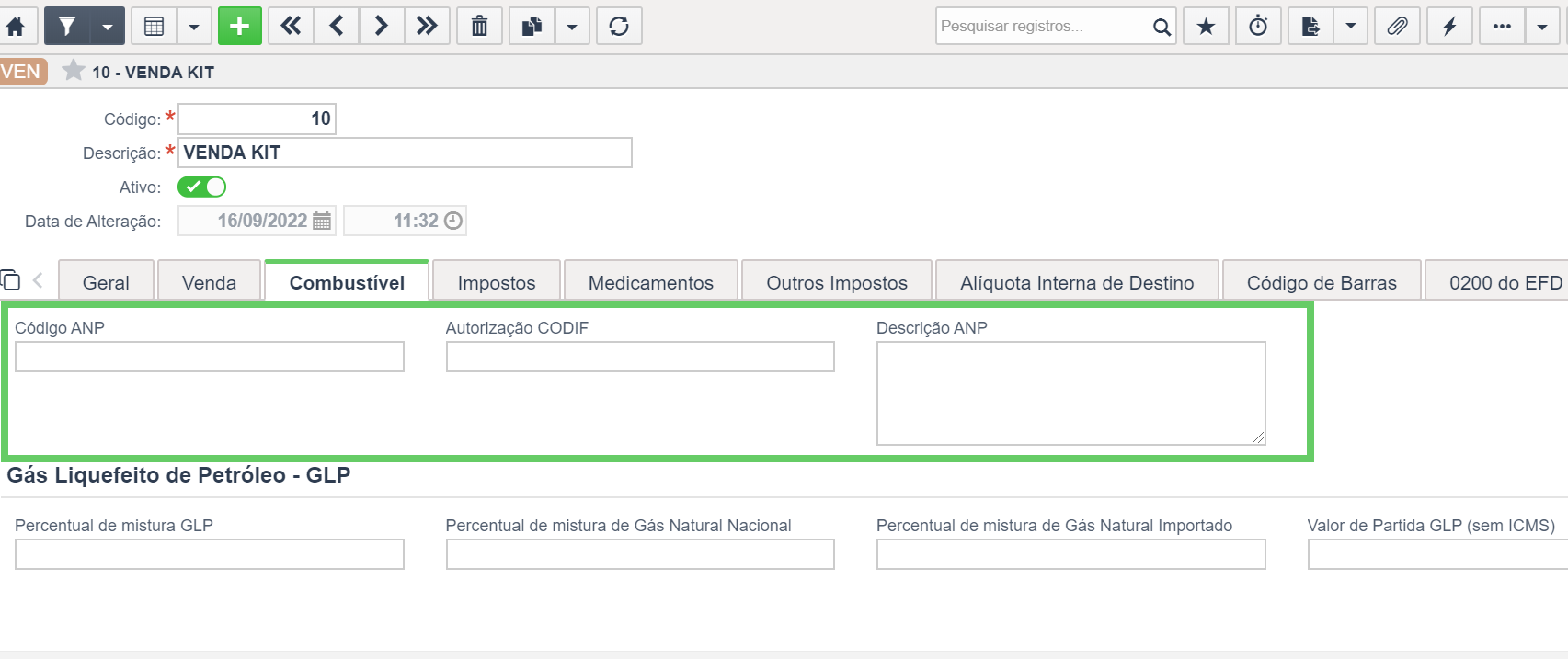The image size is (1568, 659).
Task: Click Valor de Partida GLP field
Action: pyautogui.click(x=1438, y=554)
